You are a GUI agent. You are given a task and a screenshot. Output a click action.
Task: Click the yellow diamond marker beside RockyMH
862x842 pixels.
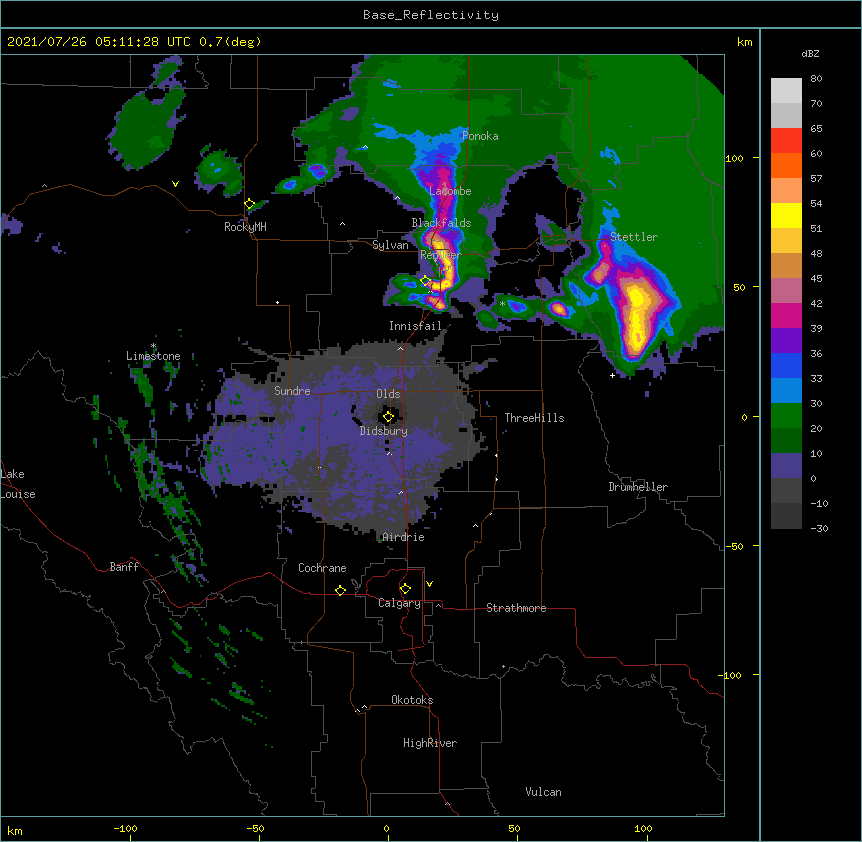pyautogui.click(x=250, y=204)
